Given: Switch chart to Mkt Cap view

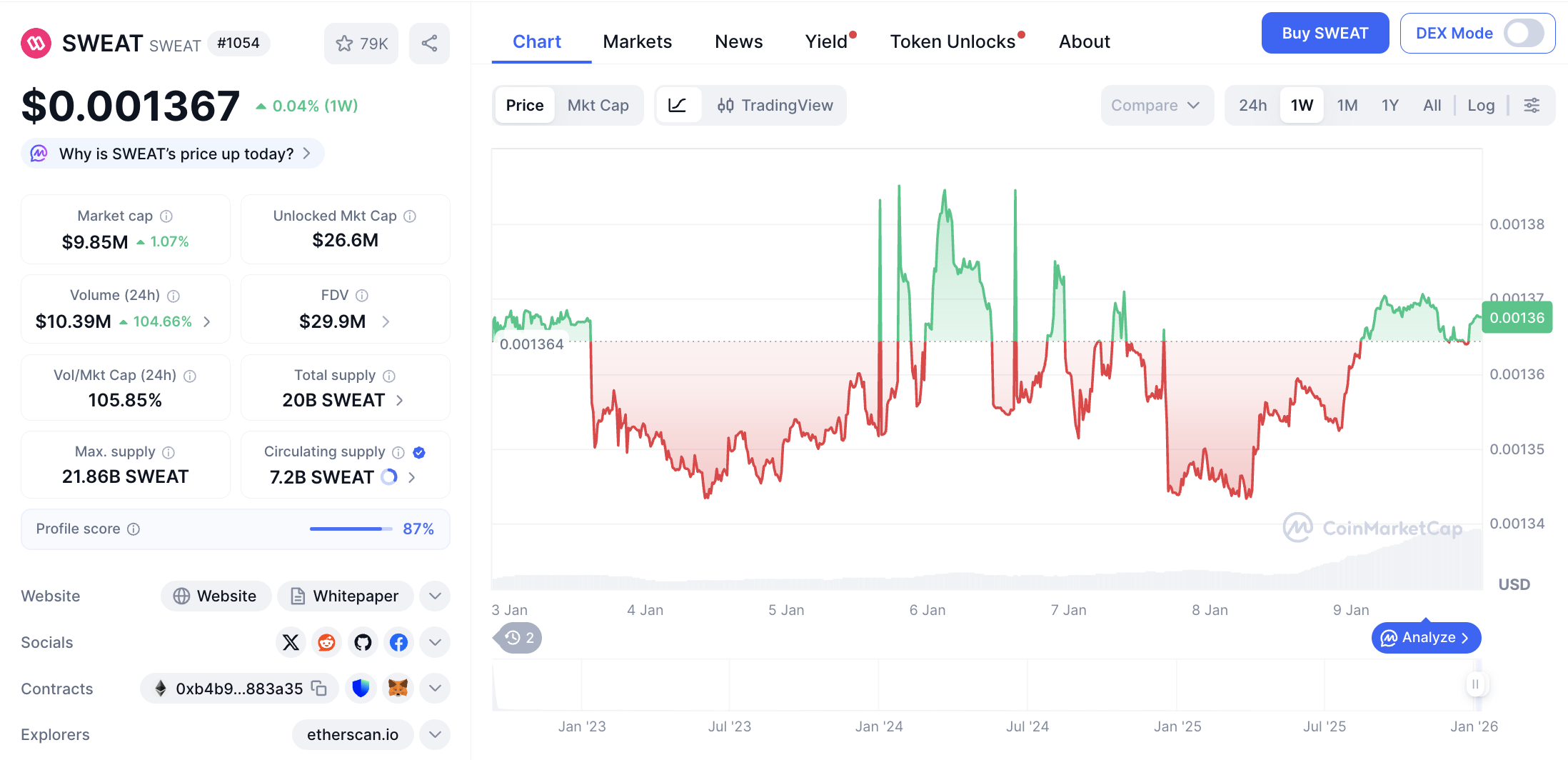Looking at the screenshot, I should click(x=598, y=106).
